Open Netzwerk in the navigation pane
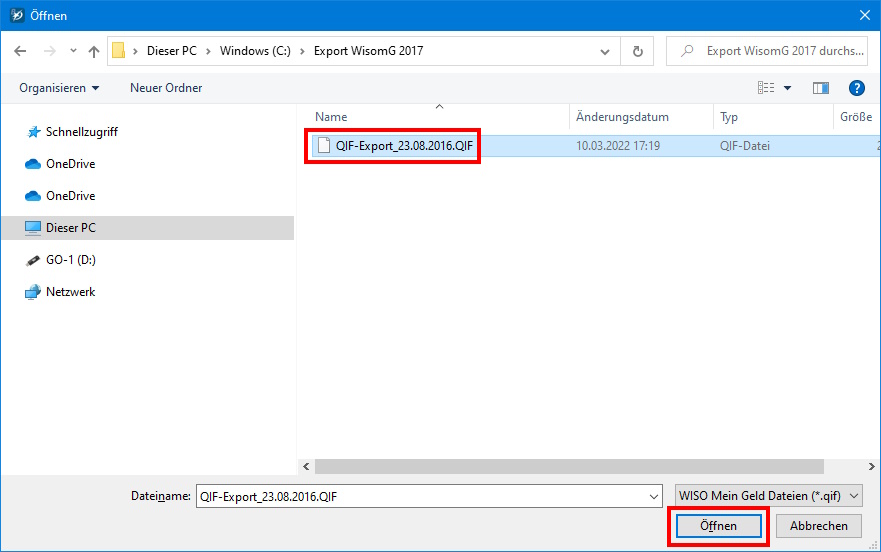 point(70,292)
